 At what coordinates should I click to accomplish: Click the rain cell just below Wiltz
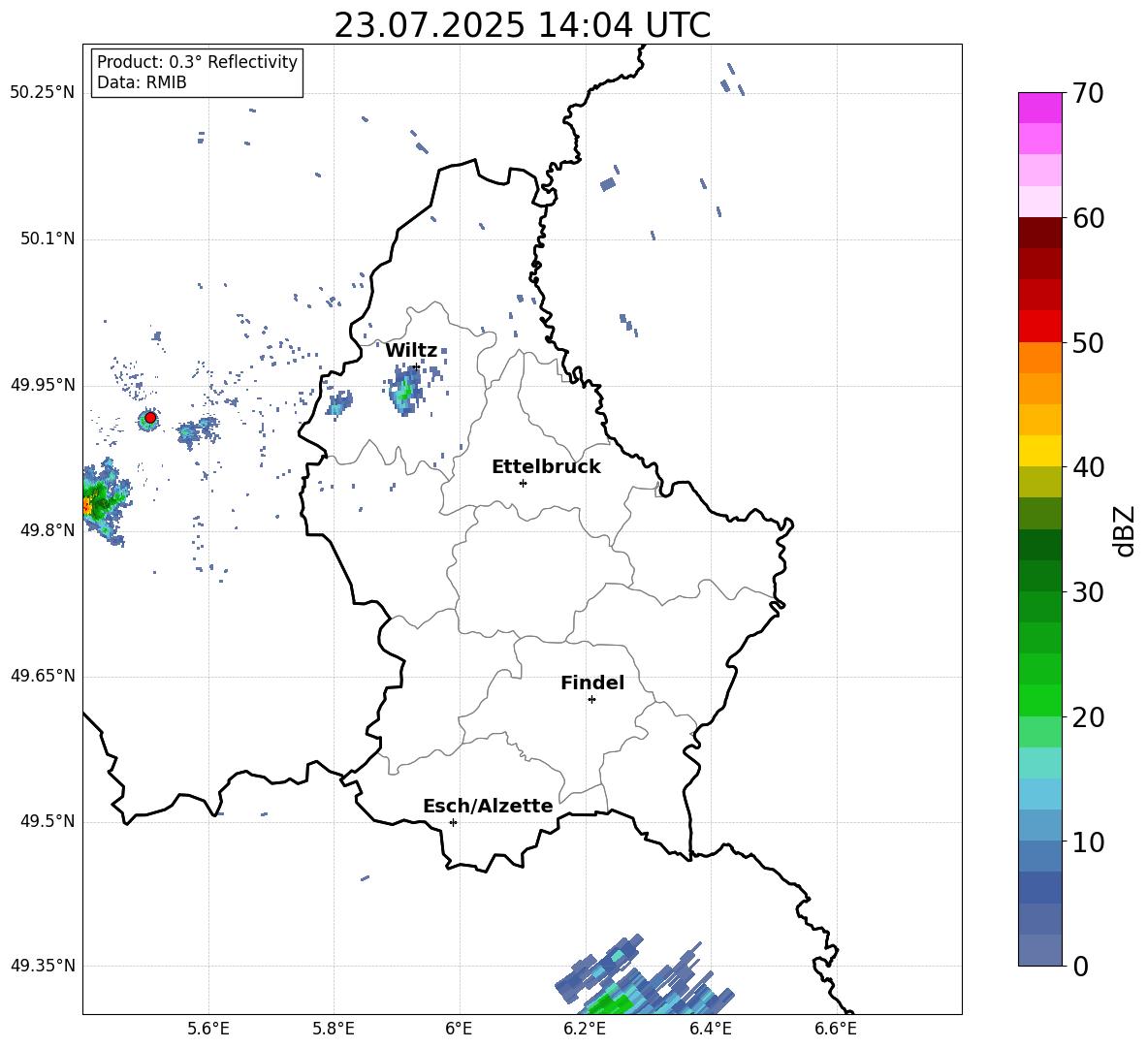coord(403,390)
